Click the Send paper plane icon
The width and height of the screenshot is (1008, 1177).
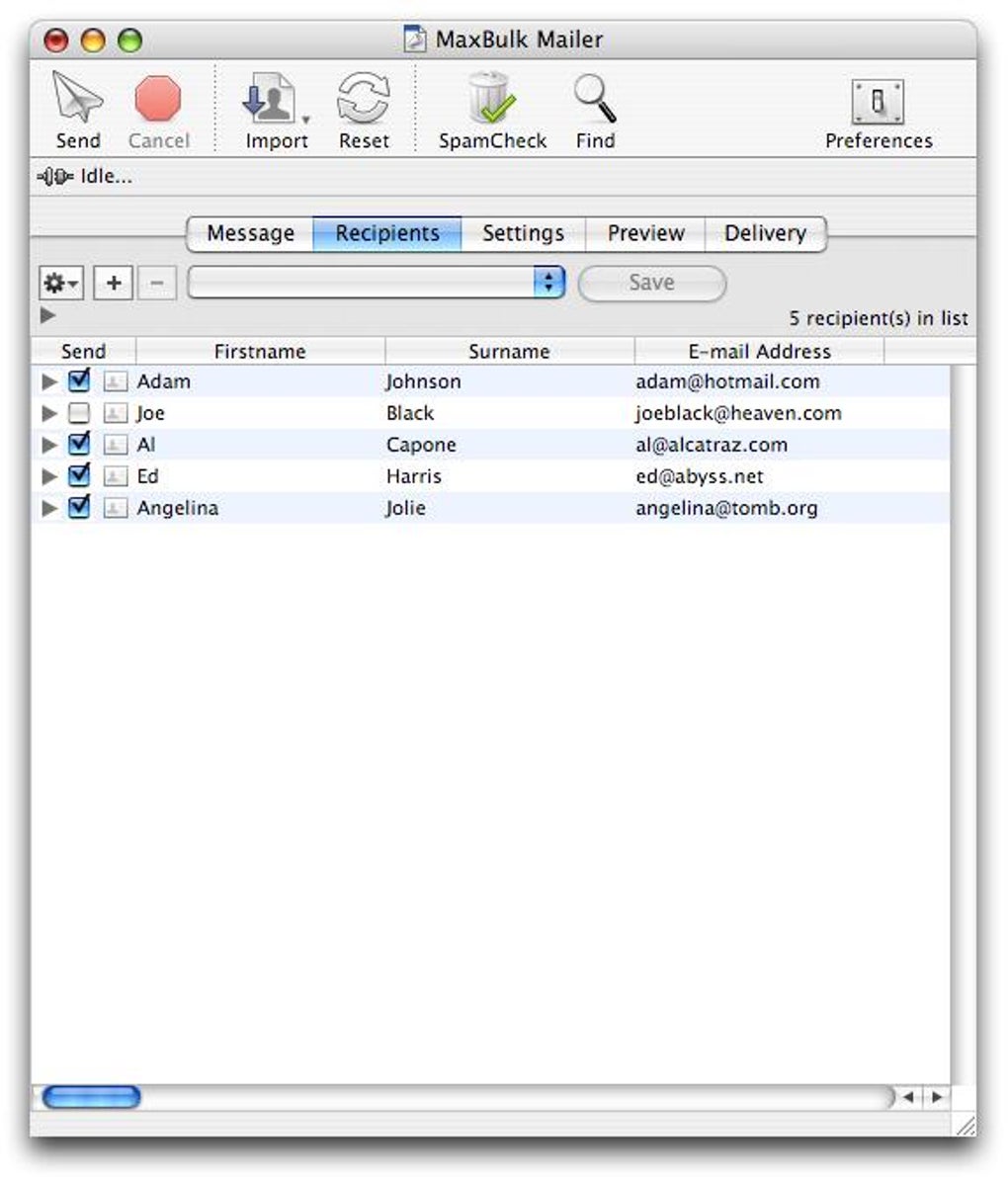pos(77,98)
